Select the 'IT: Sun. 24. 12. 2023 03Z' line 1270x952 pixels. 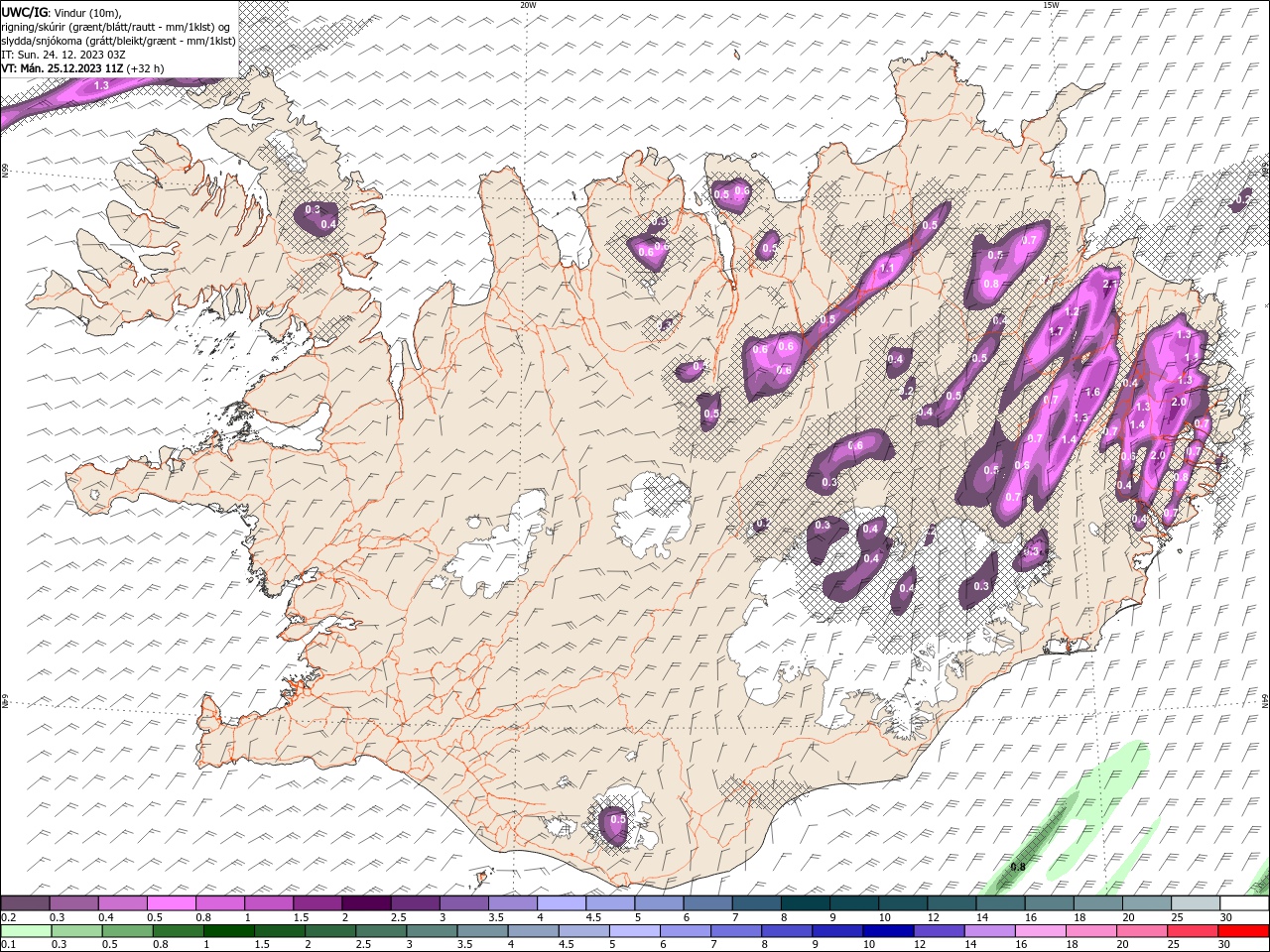[x=63, y=55]
